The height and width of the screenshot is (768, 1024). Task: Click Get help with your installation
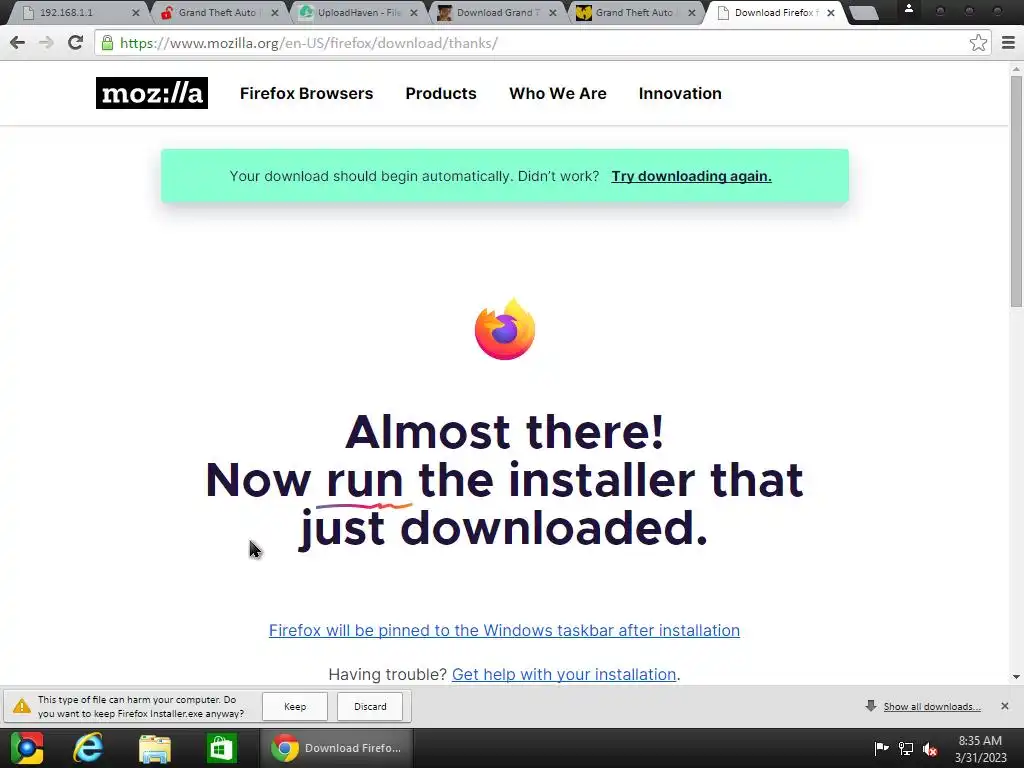[564, 674]
